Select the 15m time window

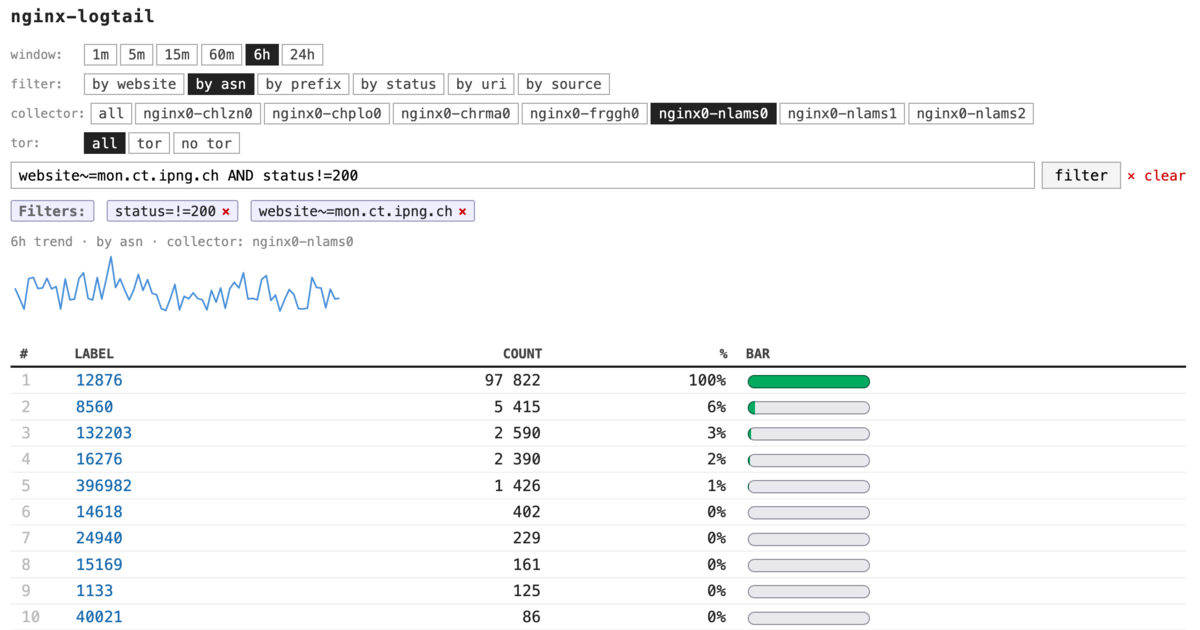178,55
